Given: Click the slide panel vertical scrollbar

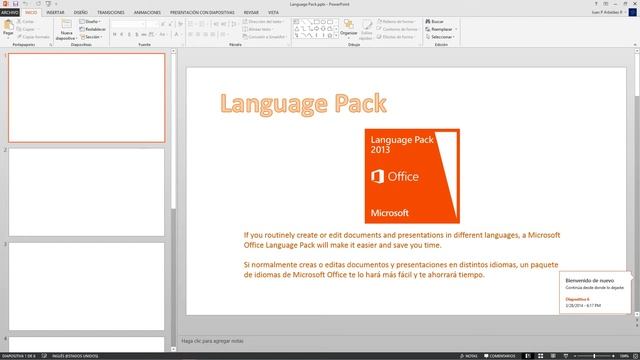Looking at the screenshot, I should coord(173,200).
